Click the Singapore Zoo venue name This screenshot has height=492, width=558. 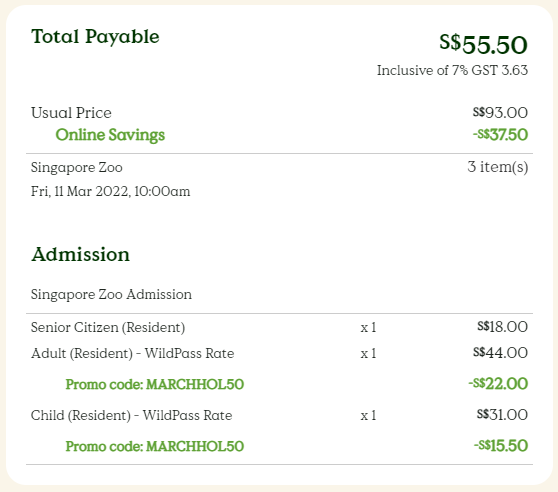click(77, 168)
